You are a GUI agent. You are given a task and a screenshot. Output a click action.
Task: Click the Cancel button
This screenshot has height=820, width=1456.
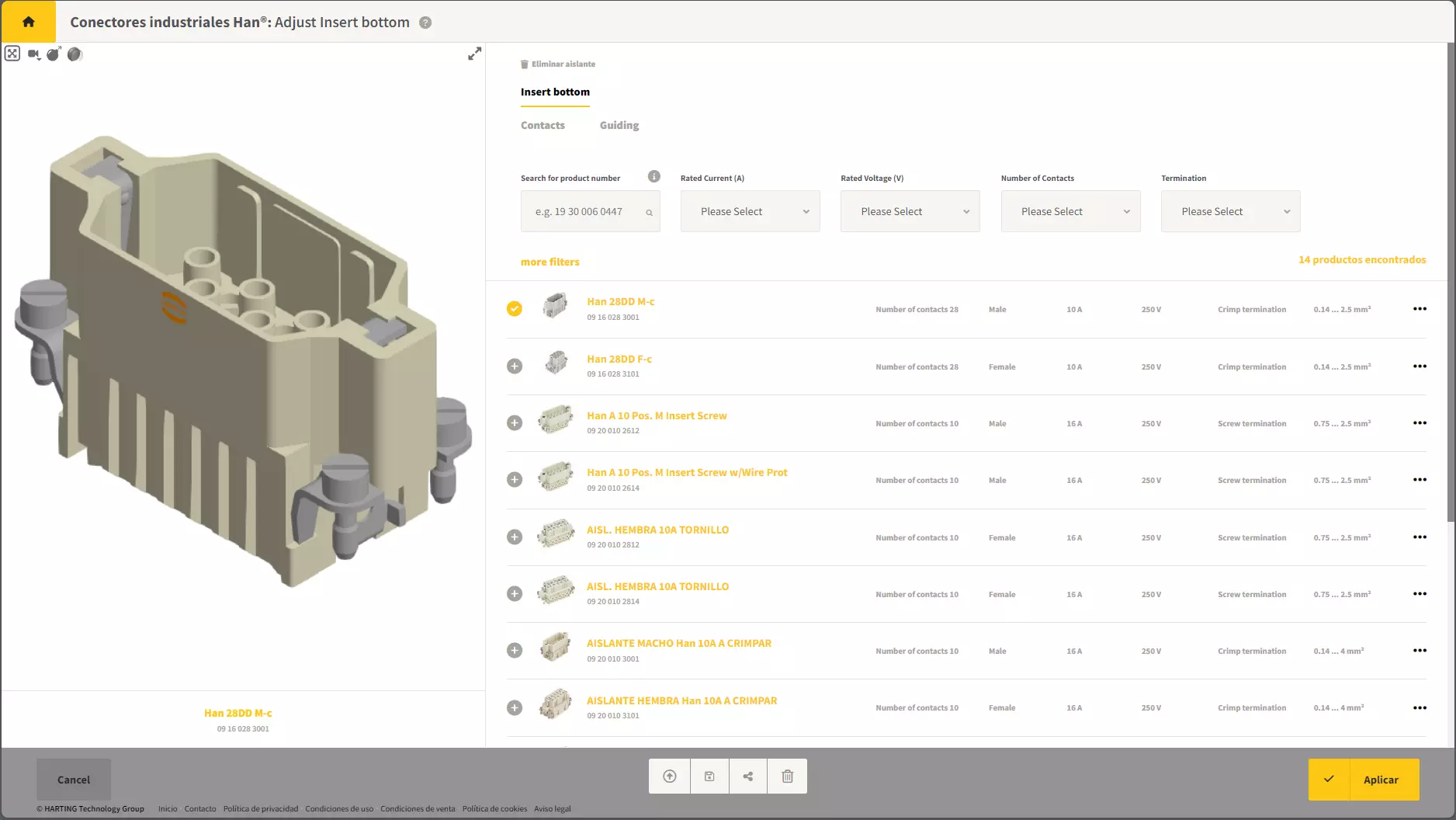pyautogui.click(x=74, y=780)
